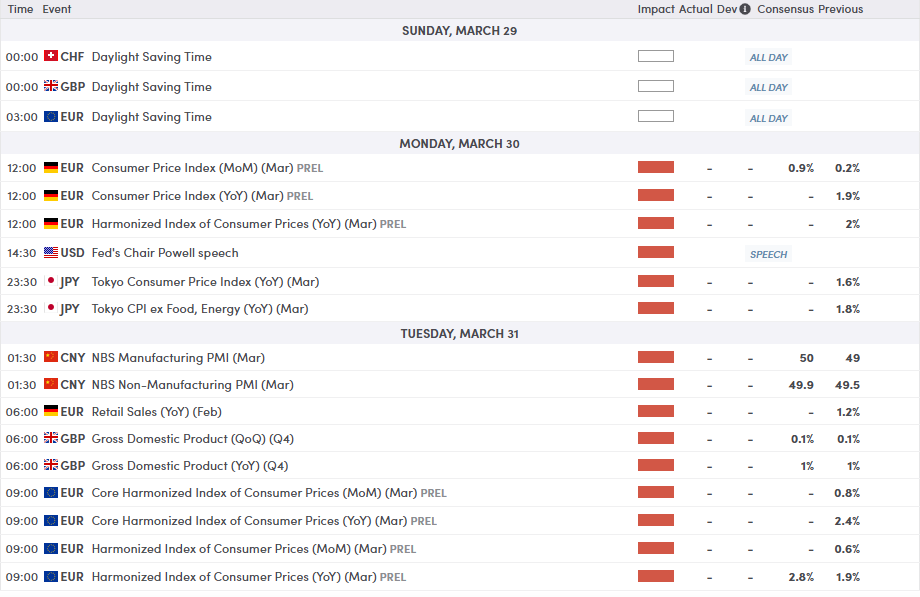Image resolution: width=920 pixels, height=597 pixels.
Task: Open Gross Domestic Product (YoY) (Q4) event
Action: click(190, 466)
